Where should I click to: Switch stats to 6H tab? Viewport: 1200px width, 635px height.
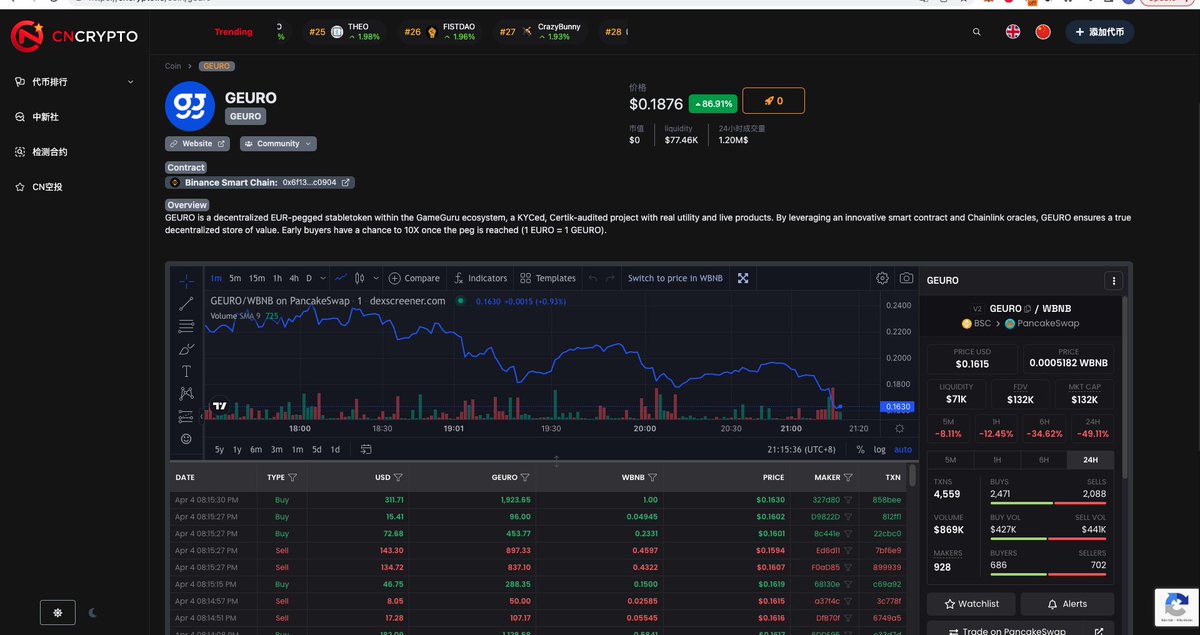[x=1044, y=460]
